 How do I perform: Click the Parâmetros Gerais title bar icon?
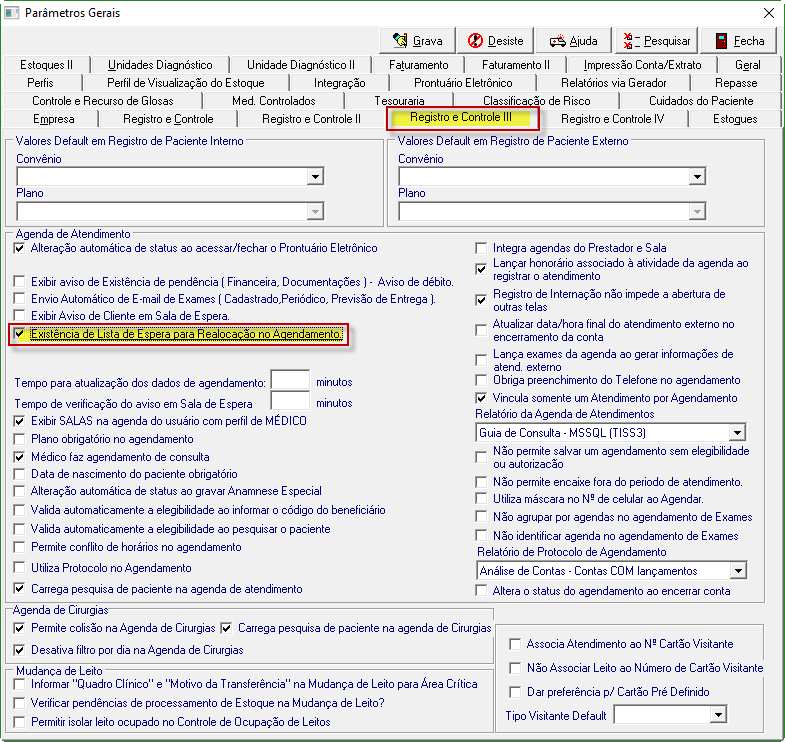tap(11, 13)
